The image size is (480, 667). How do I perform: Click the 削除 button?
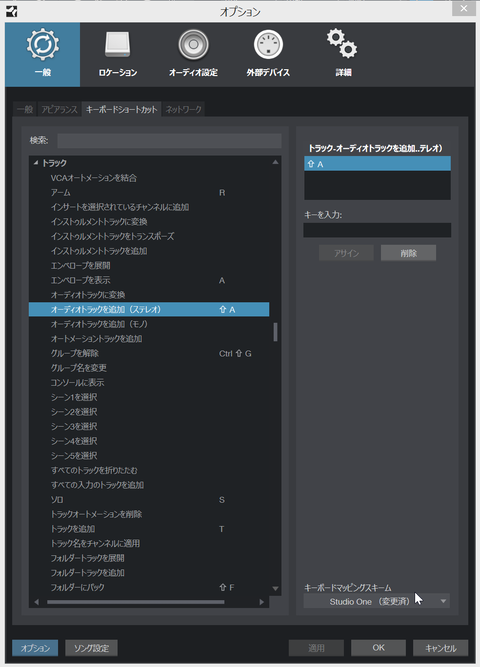(x=409, y=253)
